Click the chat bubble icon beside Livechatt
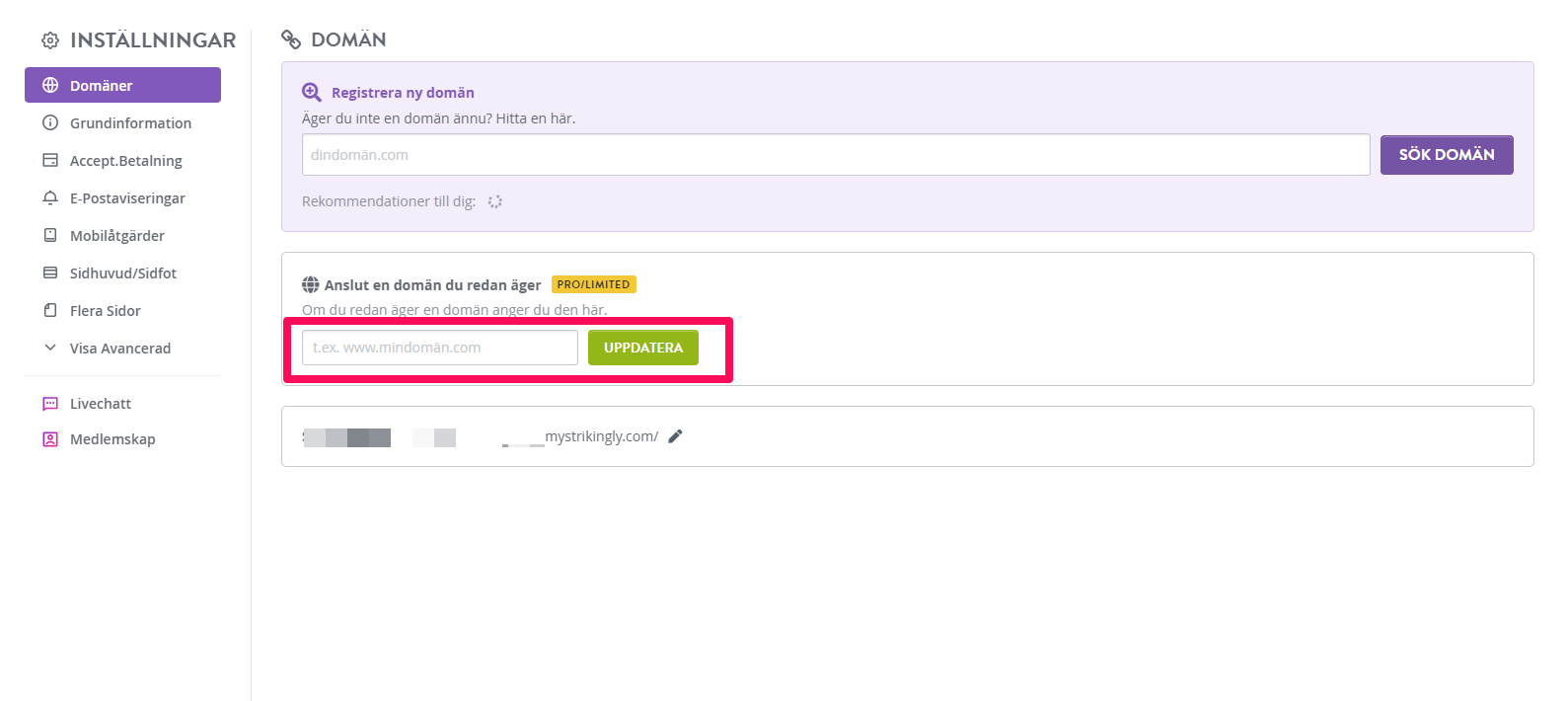1568x701 pixels. click(50, 404)
